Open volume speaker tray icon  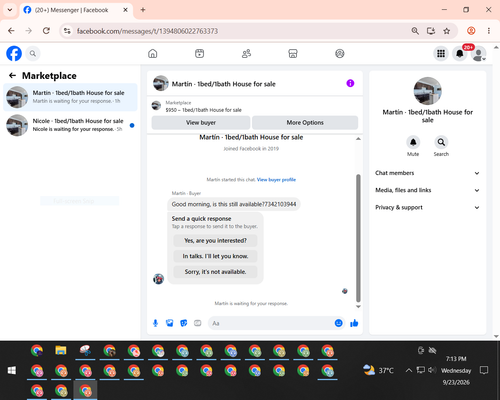pos(432,370)
